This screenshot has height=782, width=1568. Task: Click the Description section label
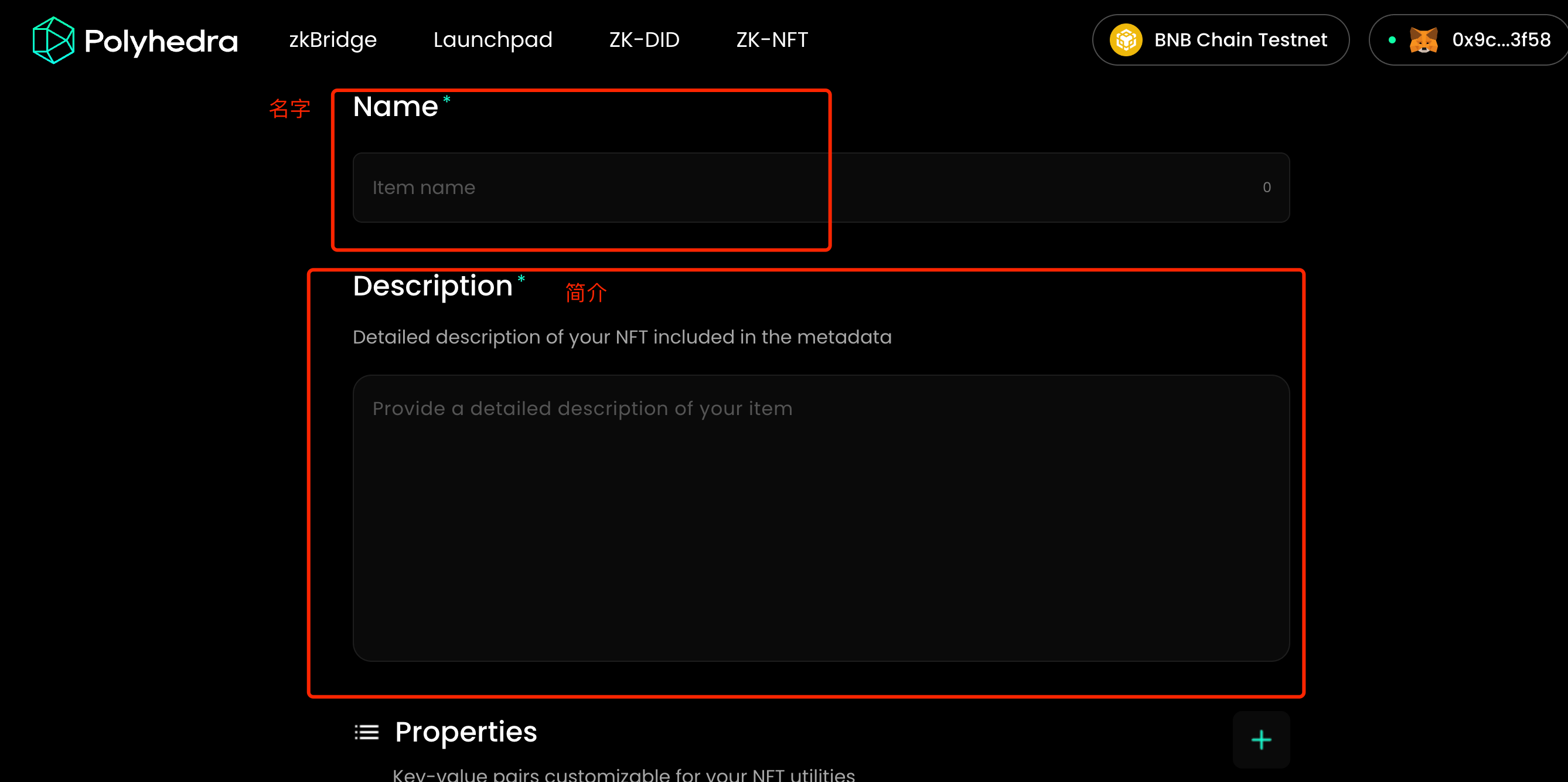pos(433,286)
